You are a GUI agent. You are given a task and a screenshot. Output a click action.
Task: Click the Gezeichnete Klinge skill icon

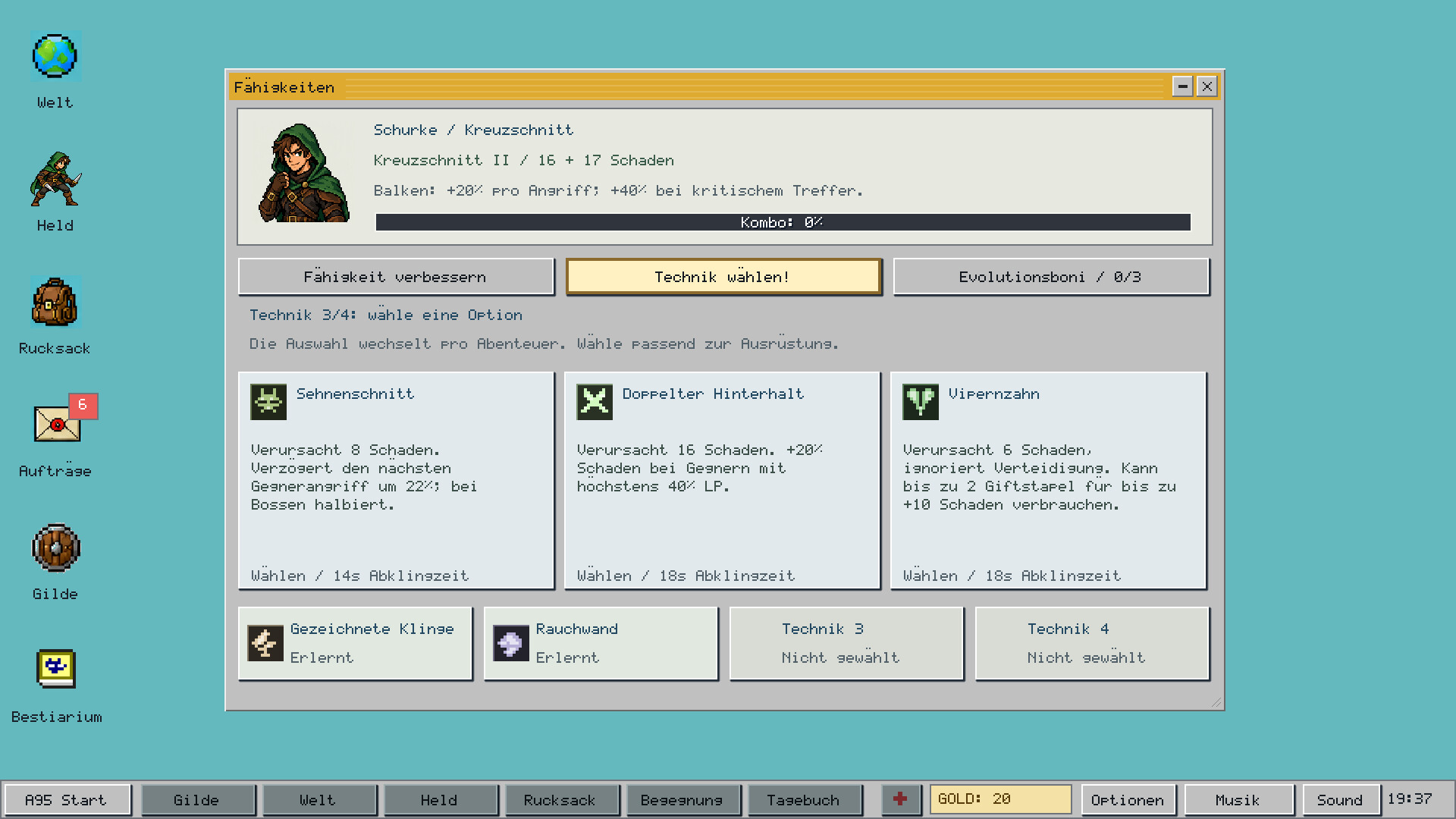265,643
